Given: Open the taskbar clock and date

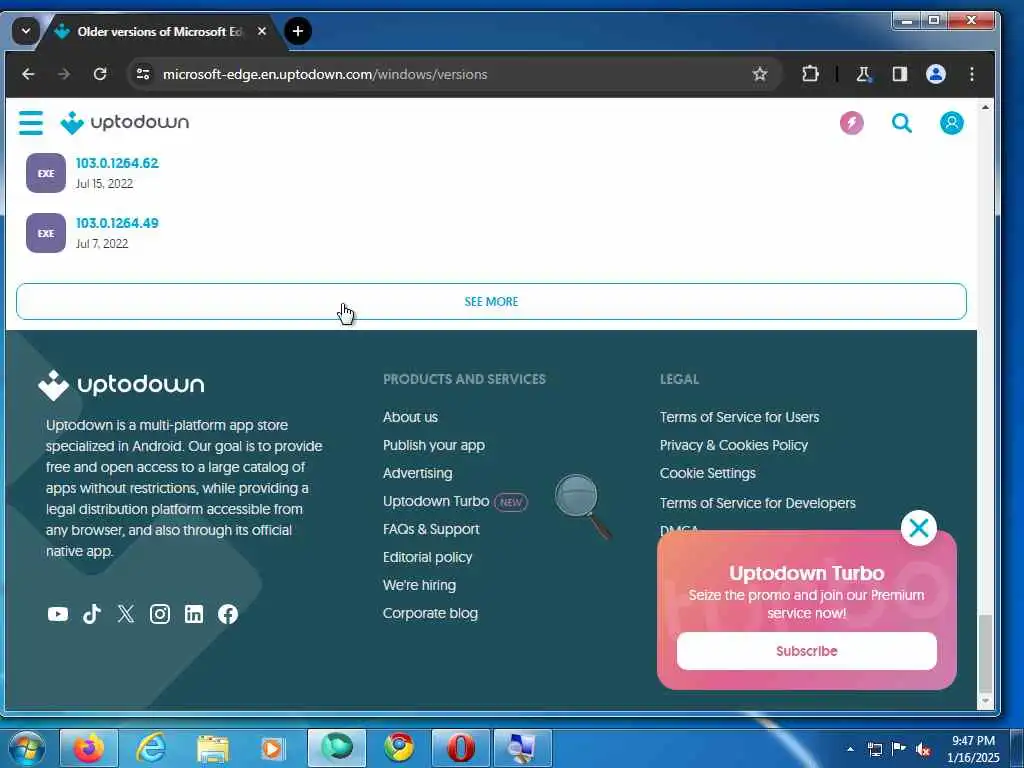Looking at the screenshot, I should pyautogui.click(x=973, y=749).
